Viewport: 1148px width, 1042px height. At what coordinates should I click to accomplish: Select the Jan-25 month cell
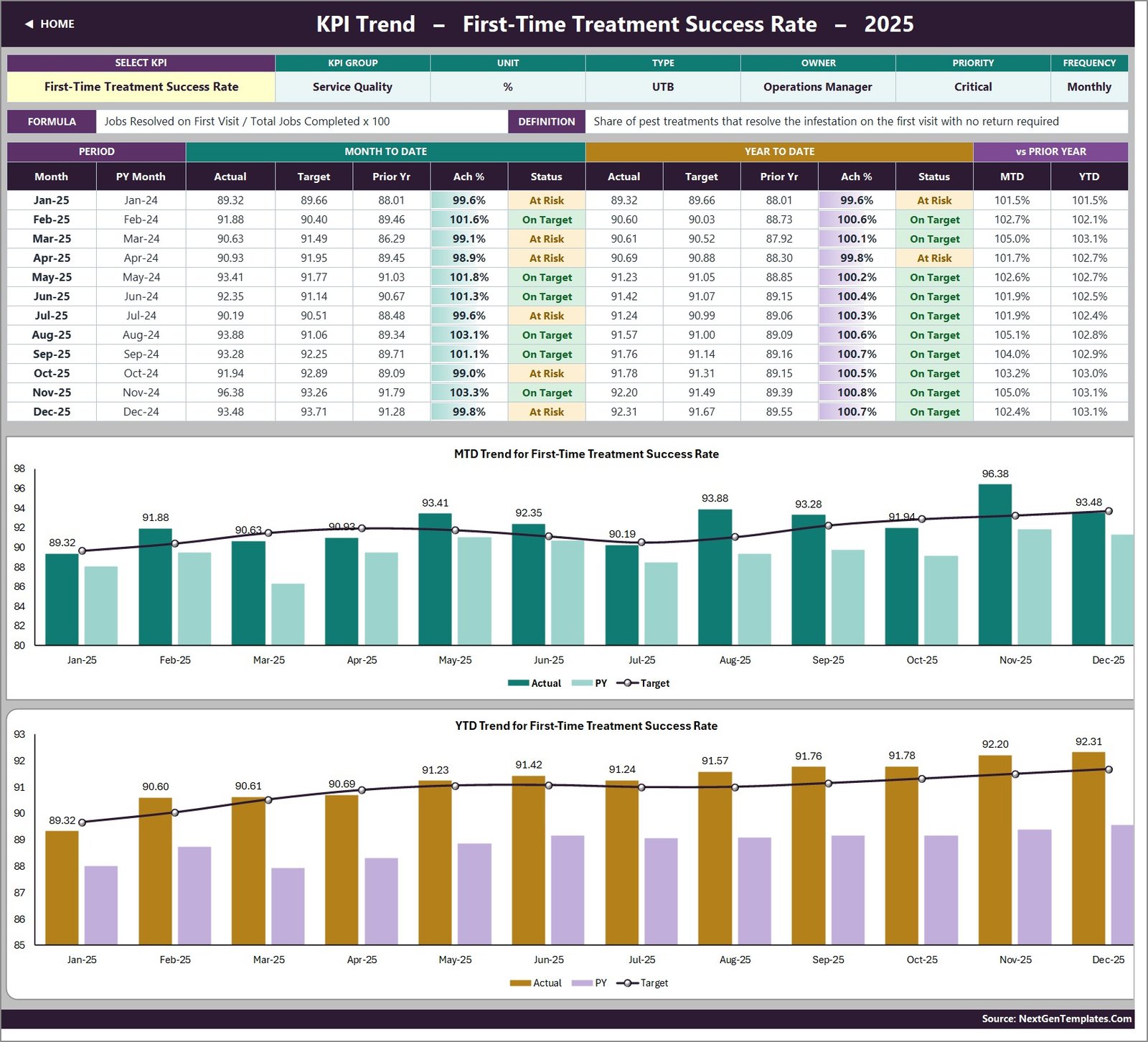[52, 200]
